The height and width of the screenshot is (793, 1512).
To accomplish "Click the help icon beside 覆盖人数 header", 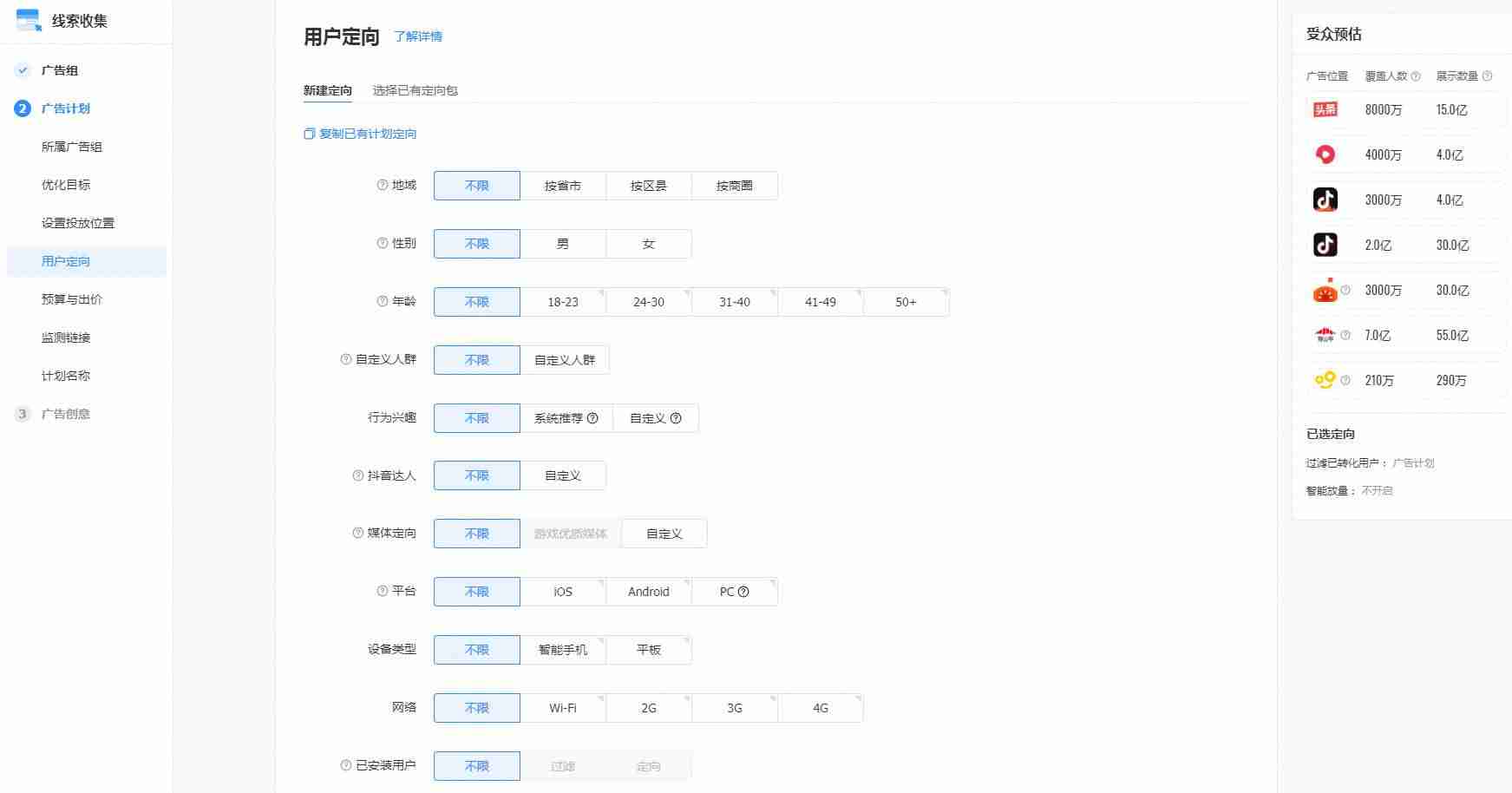I will [1416, 76].
